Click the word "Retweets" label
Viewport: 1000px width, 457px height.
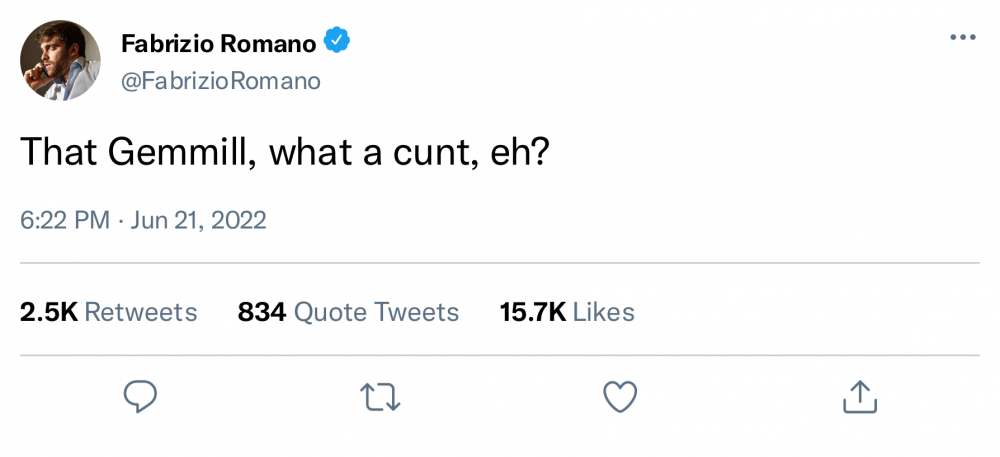[x=141, y=312]
